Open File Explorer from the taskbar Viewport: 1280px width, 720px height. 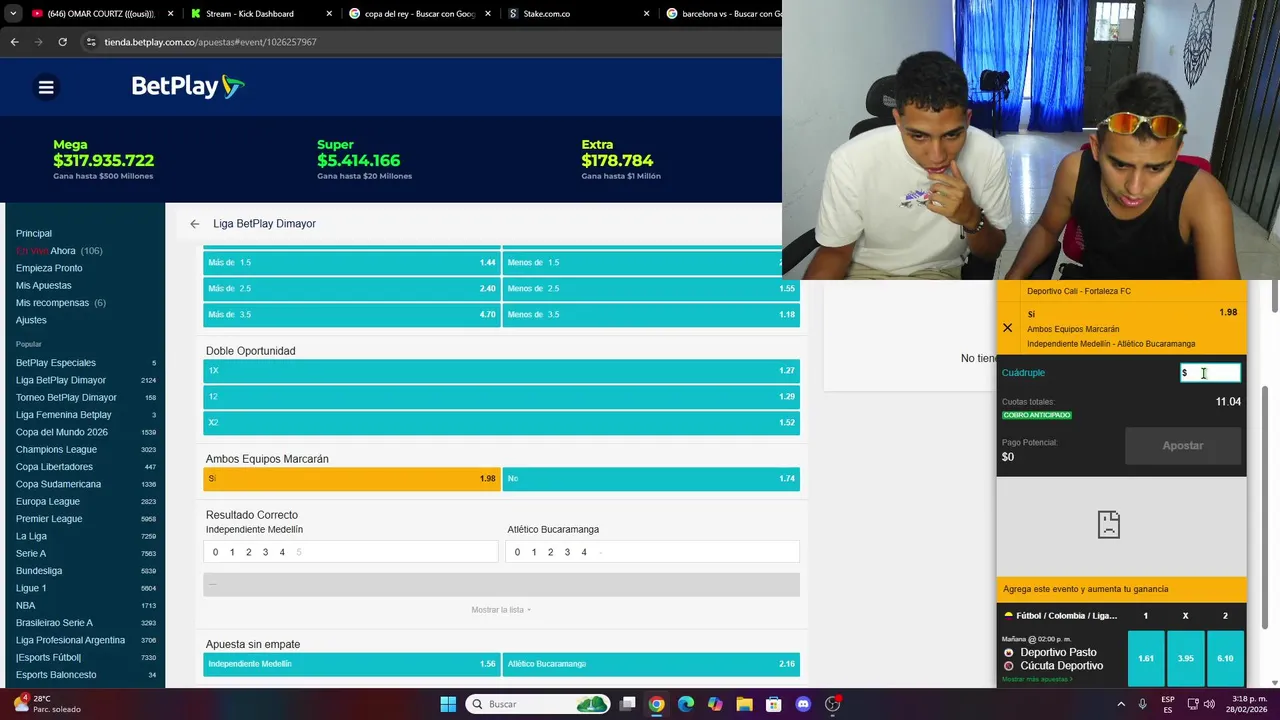point(744,704)
